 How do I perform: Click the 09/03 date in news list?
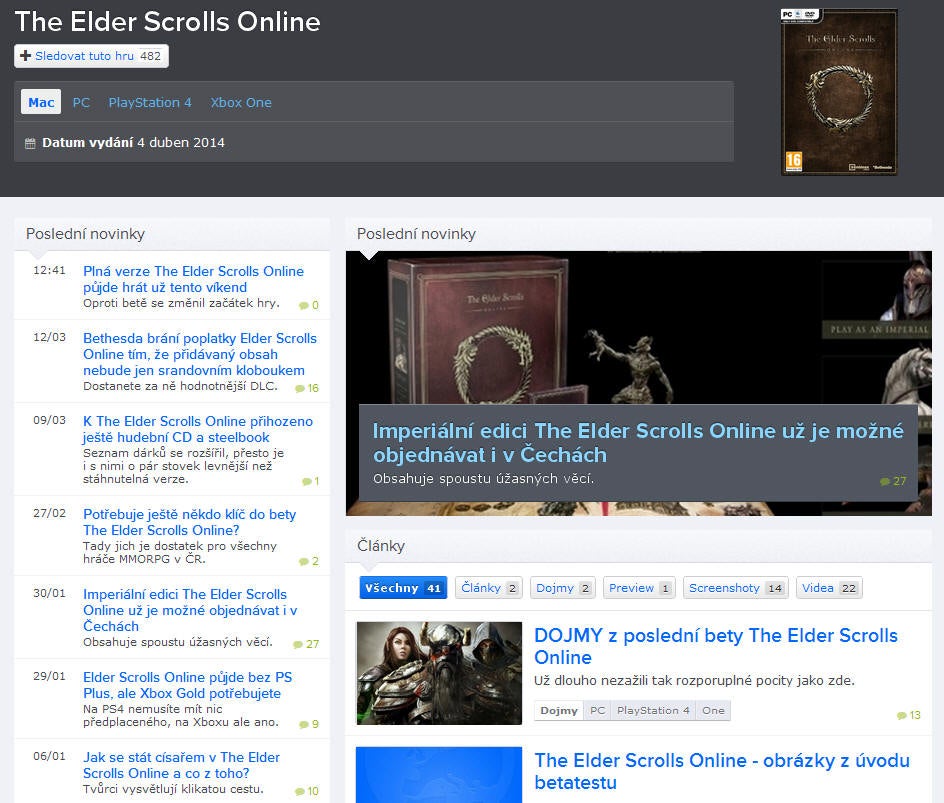click(49, 421)
